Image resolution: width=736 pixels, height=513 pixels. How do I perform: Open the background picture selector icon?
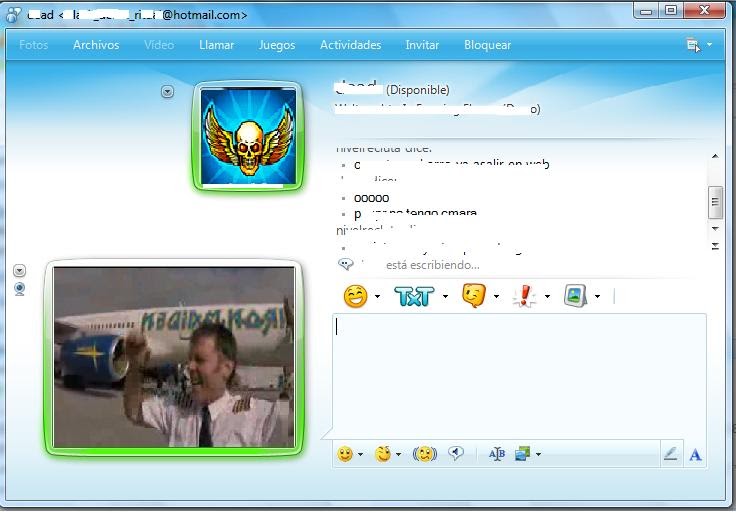click(522, 454)
